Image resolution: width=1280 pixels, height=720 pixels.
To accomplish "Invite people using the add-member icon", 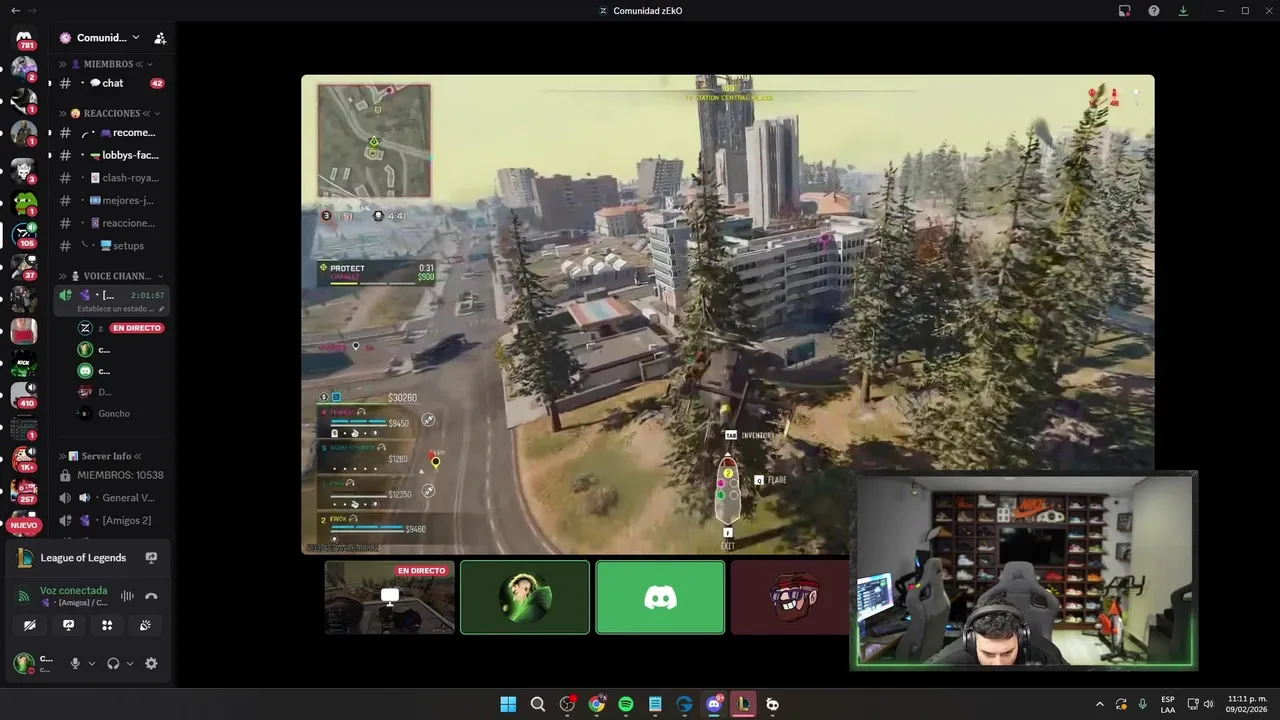I will [x=160, y=38].
